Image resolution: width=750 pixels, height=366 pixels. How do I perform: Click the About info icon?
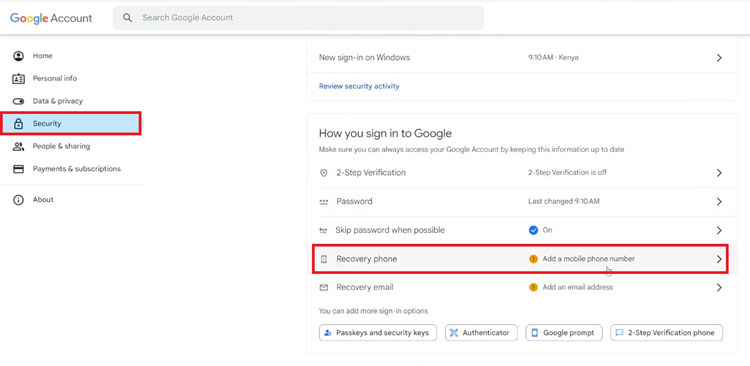tap(18, 200)
